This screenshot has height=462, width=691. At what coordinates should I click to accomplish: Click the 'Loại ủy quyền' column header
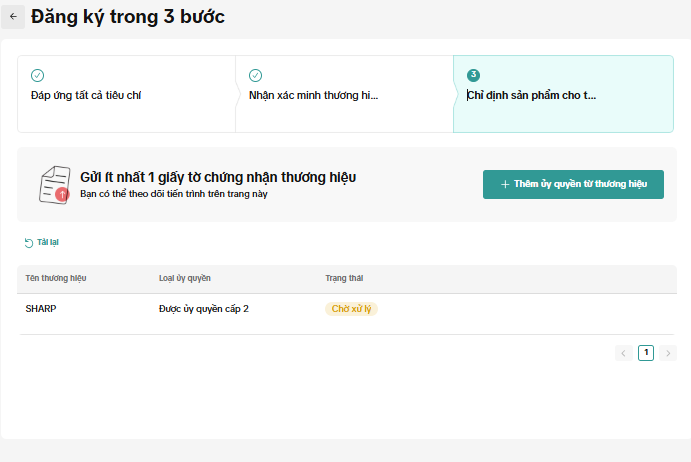point(185,278)
